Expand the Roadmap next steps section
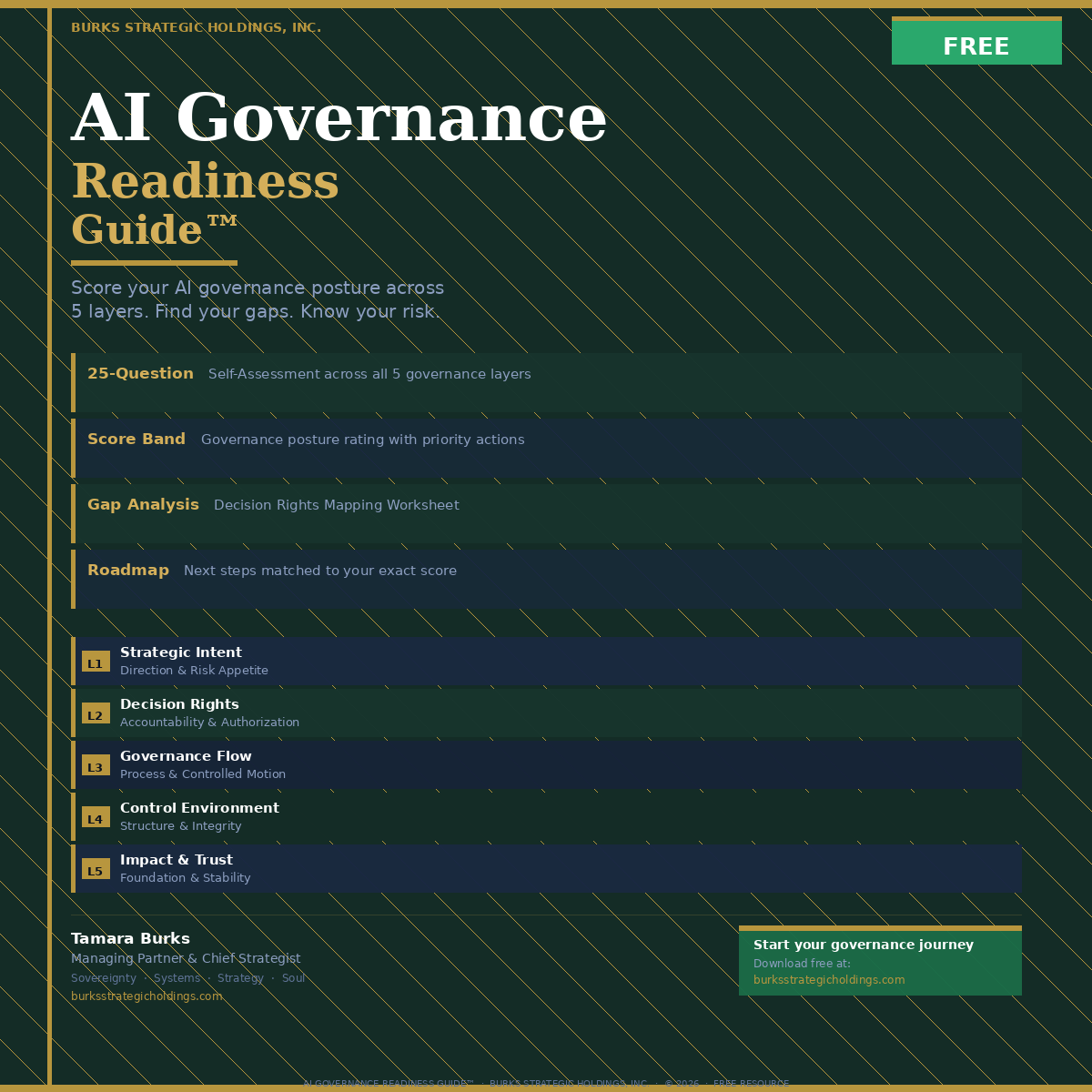 pyautogui.click(x=546, y=579)
